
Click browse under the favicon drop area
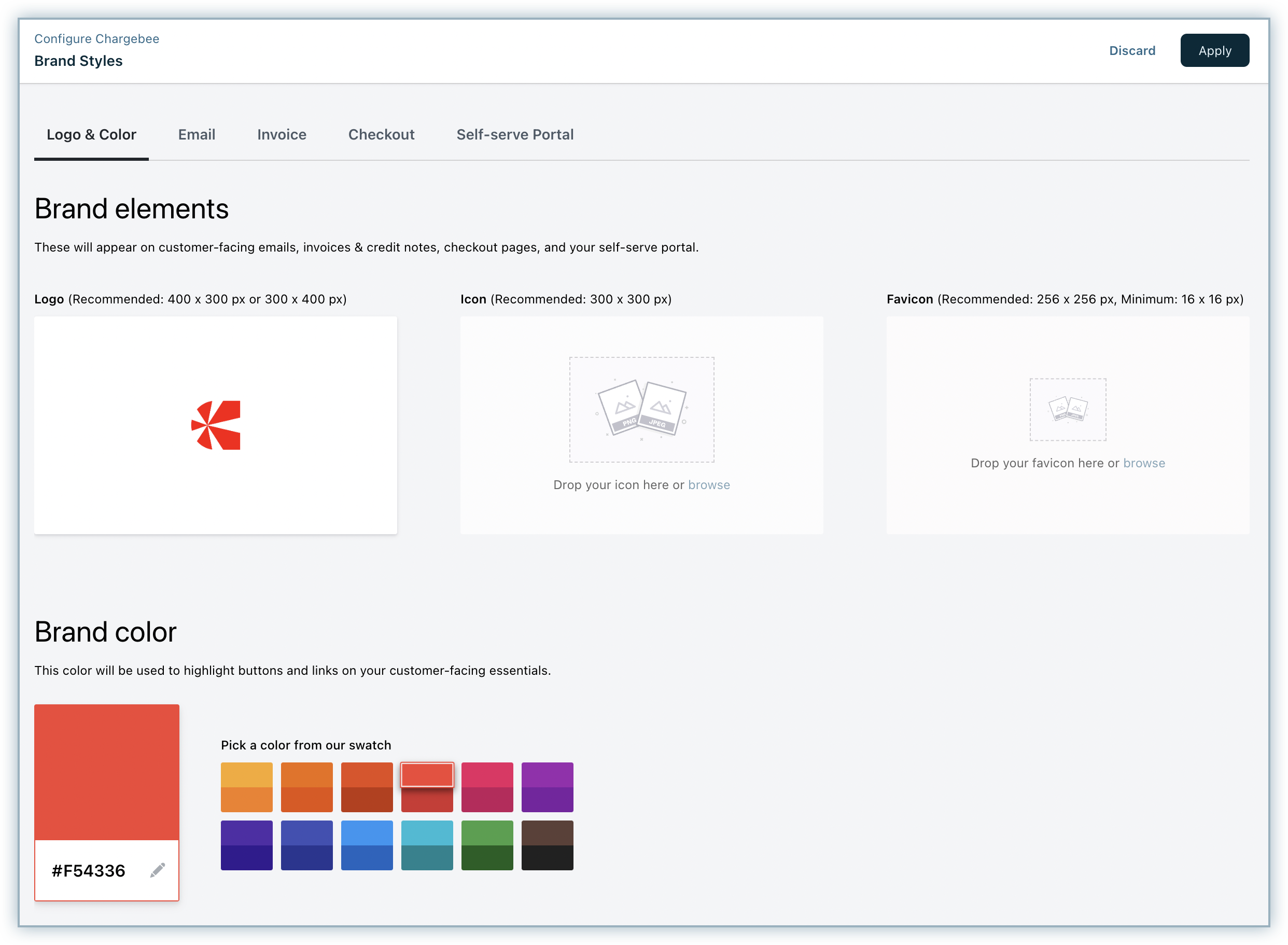pyautogui.click(x=1144, y=463)
